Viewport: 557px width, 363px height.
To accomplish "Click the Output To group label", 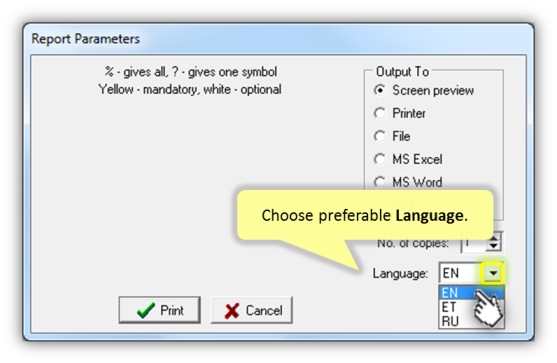I will click(402, 72).
